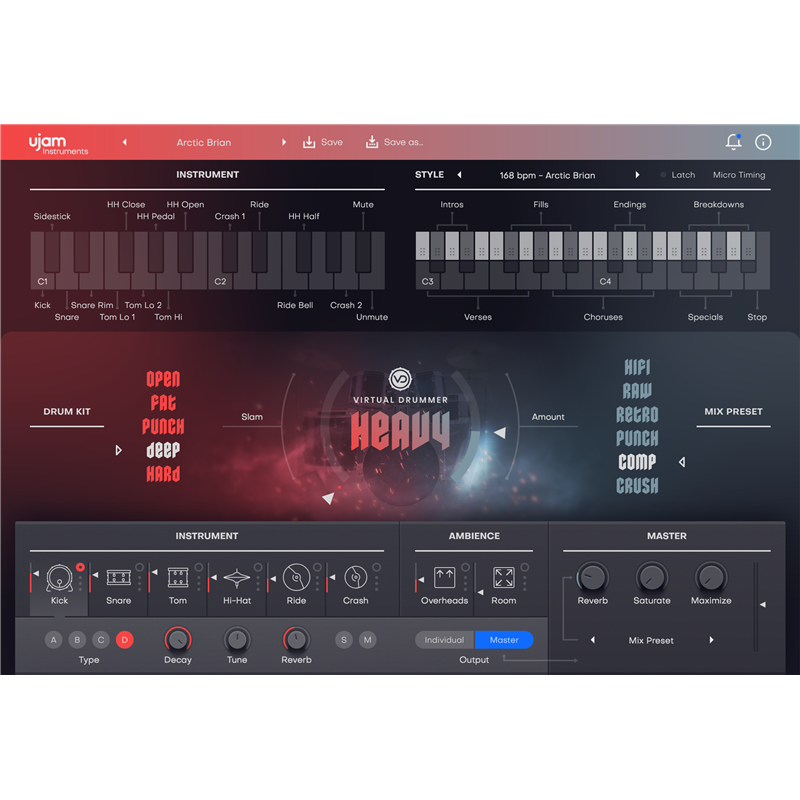800x800 pixels.
Task: Click the Virtual Drummer VD emblem
Action: [401, 379]
